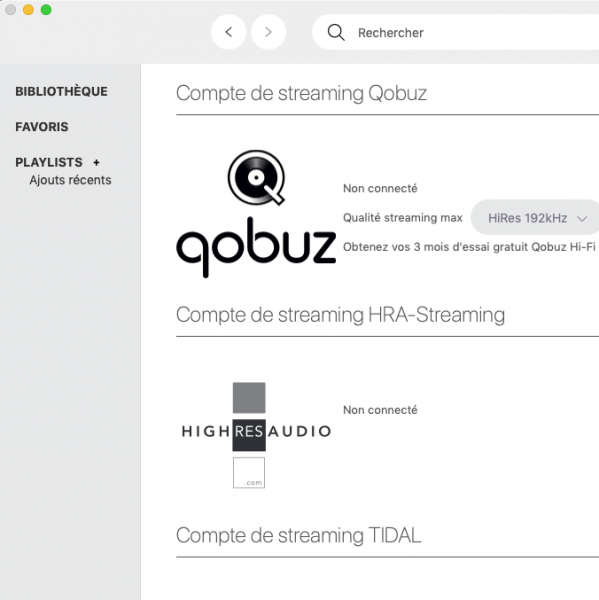This screenshot has height=600, width=599.
Task: Go back with the left arrow button
Action: [229, 32]
